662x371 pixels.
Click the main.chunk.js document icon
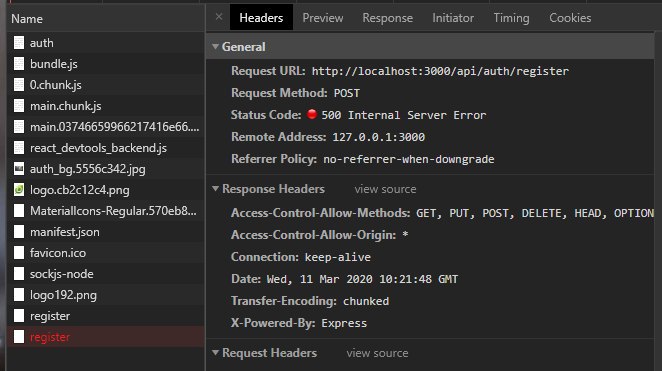click(x=19, y=106)
